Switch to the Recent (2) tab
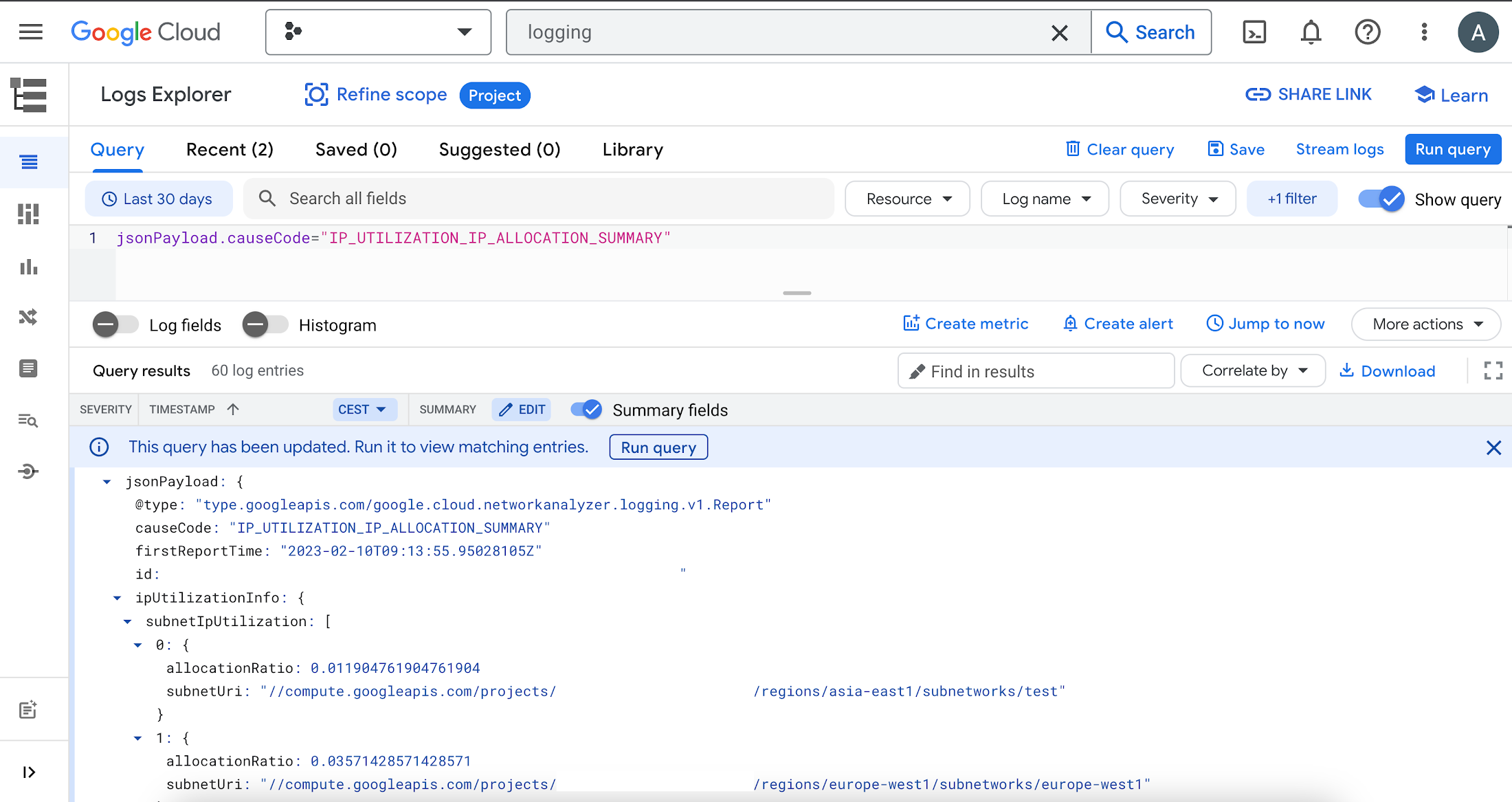Viewport: 1512px width, 802px height. pos(230,149)
